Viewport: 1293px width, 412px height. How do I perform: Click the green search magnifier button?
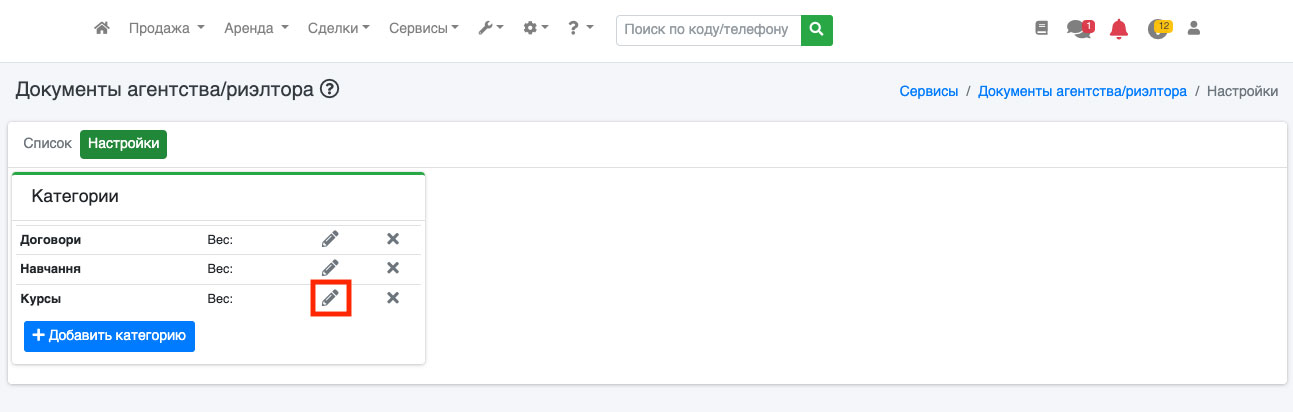(x=817, y=30)
